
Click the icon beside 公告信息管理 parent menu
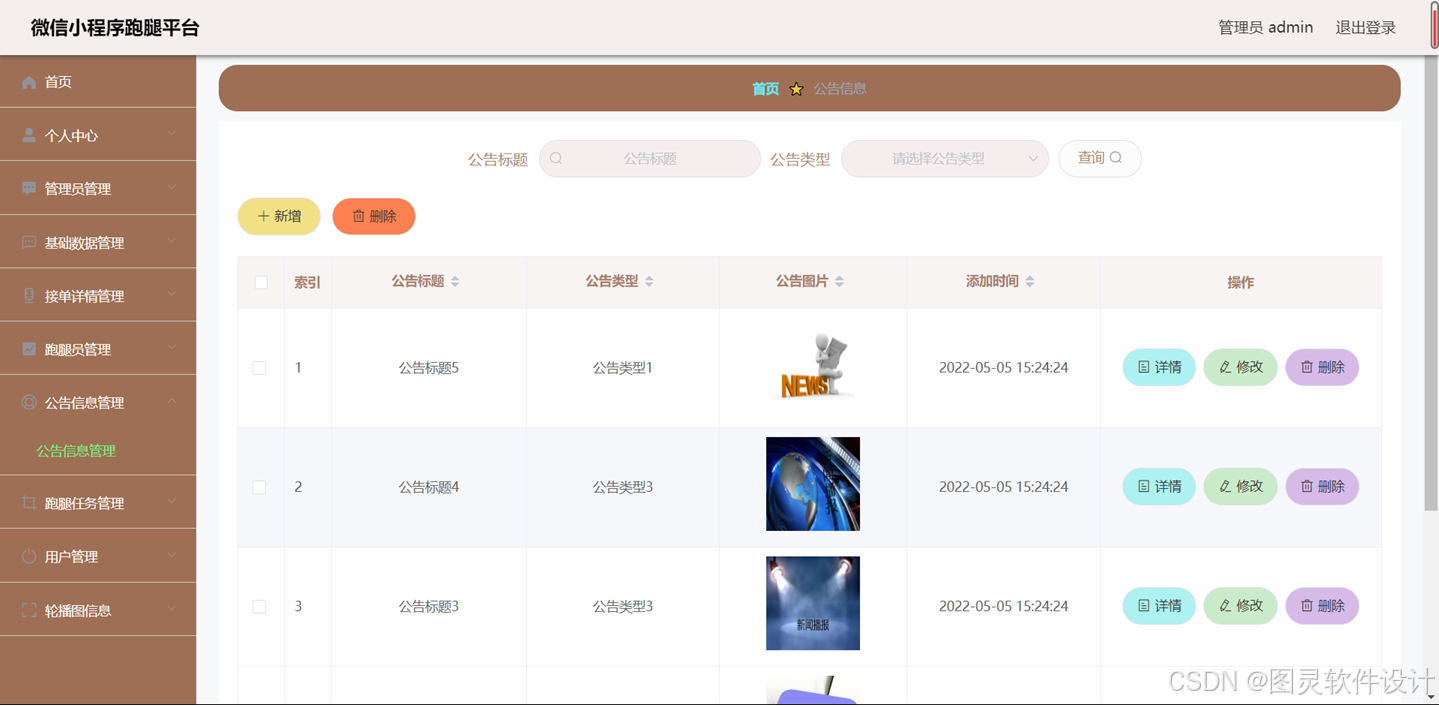[29, 402]
